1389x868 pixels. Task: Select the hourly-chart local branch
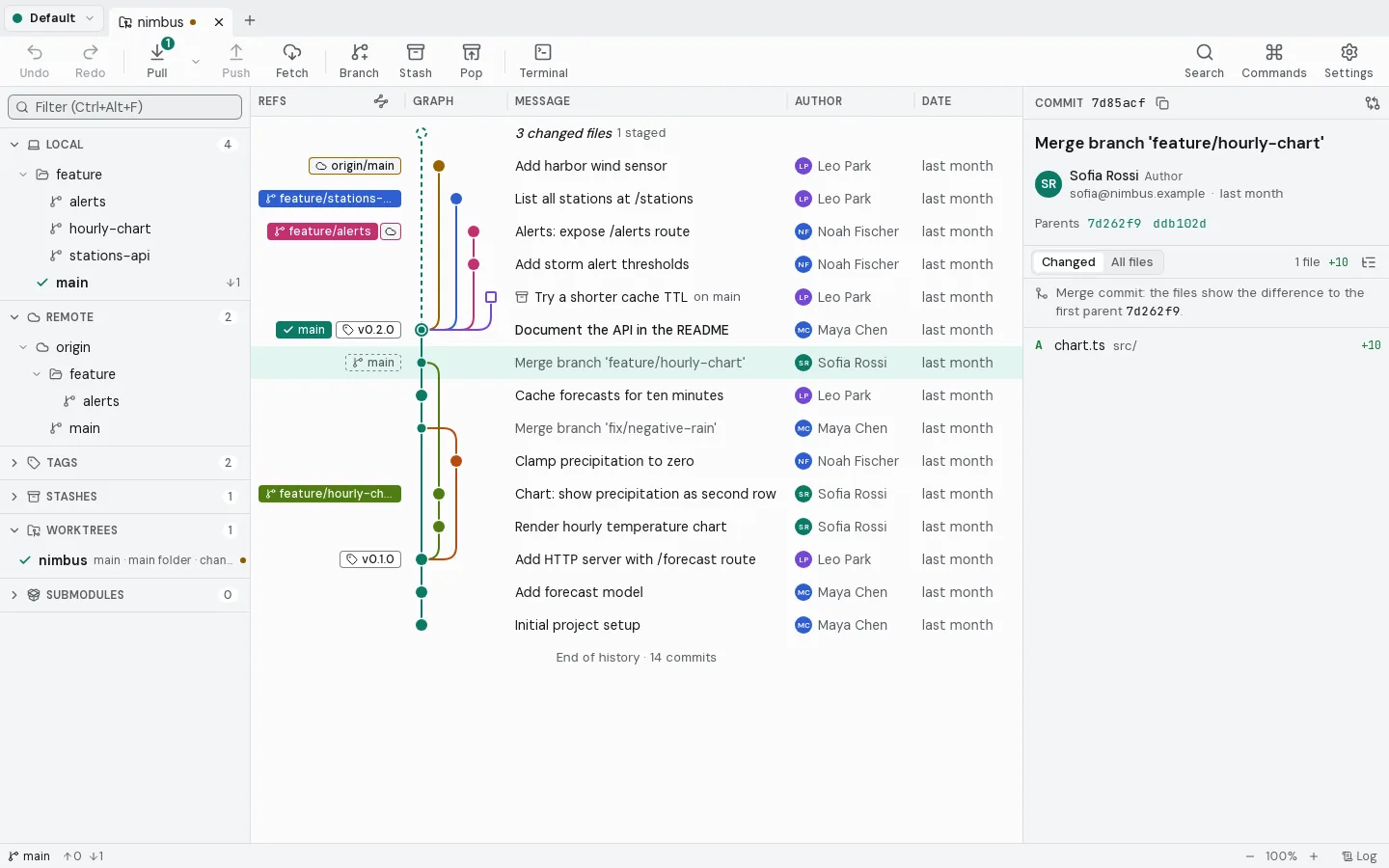click(125, 229)
